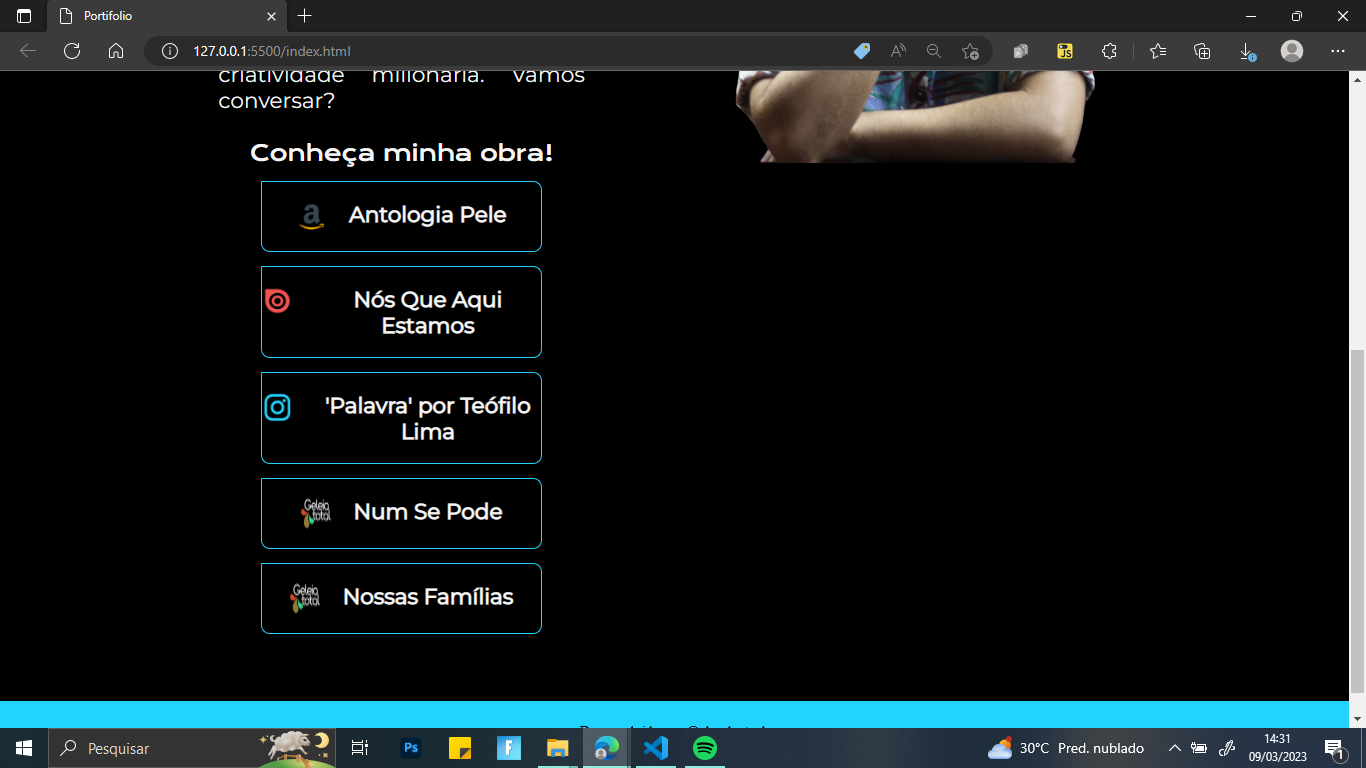
Task: Open Settings and more menu
Action: point(1338,51)
